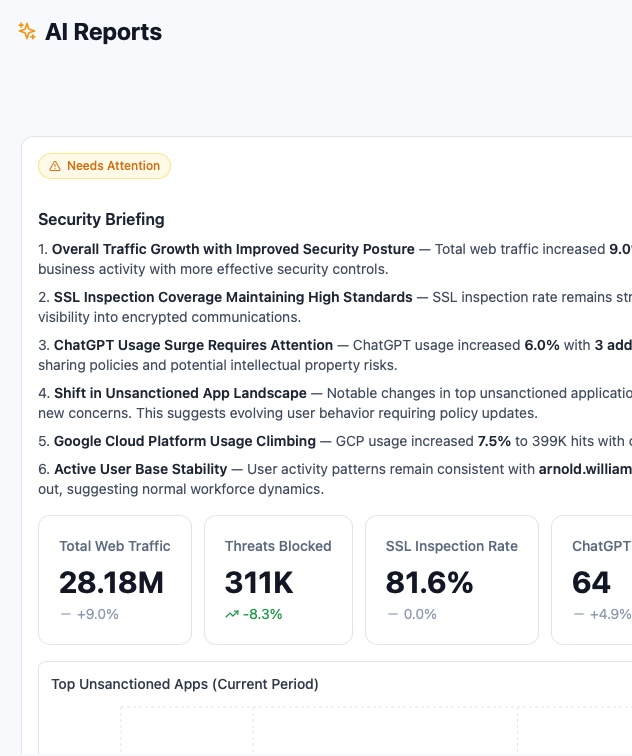Image resolution: width=632 pixels, height=756 pixels.
Task: Select 'ChatGPT Usage Surge Requires Attention'
Action: point(193,345)
